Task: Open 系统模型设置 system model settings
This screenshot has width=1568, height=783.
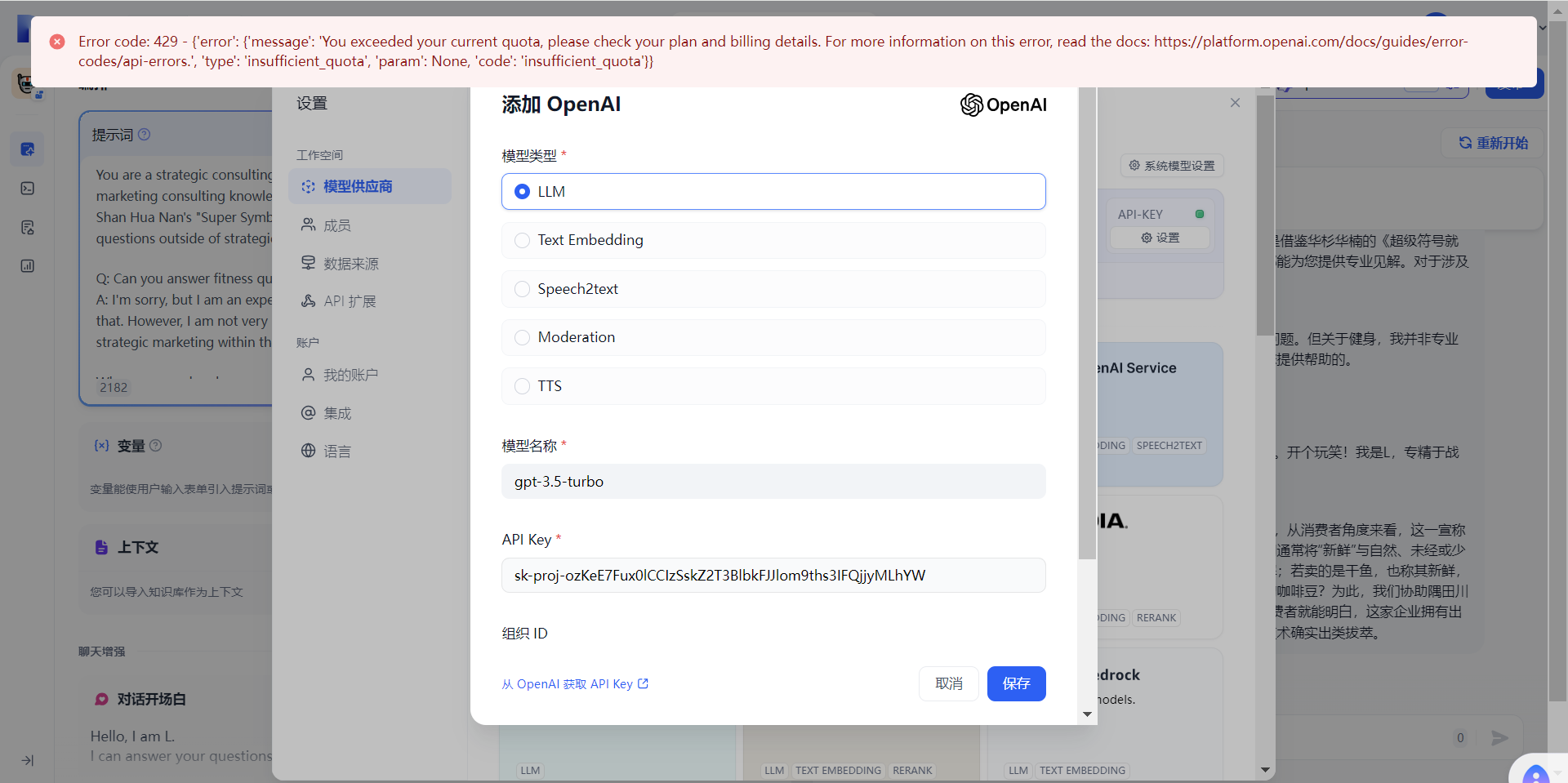Action: coord(1172,166)
